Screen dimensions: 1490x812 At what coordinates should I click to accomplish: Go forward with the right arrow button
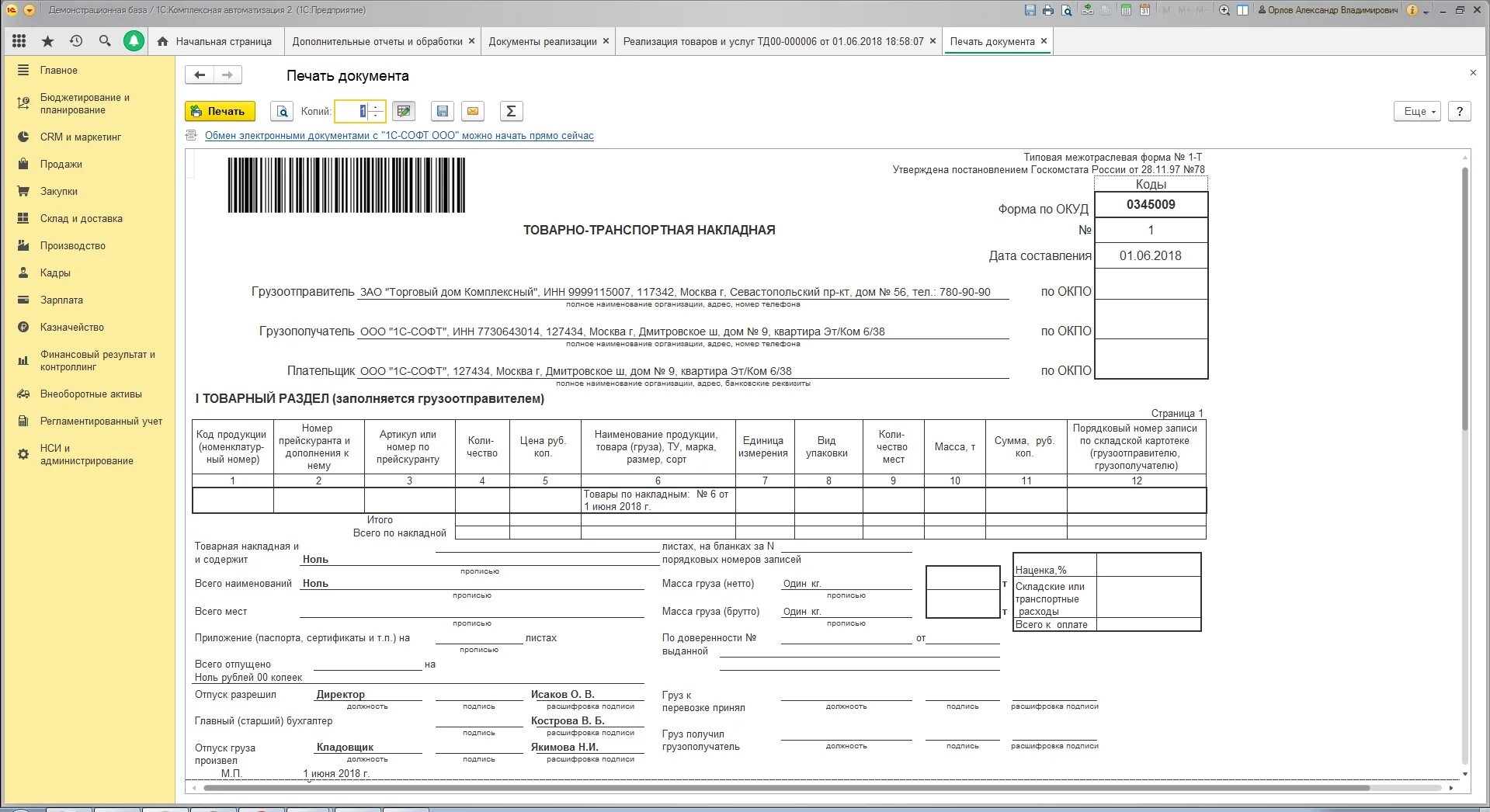click(x=227, y=75)
